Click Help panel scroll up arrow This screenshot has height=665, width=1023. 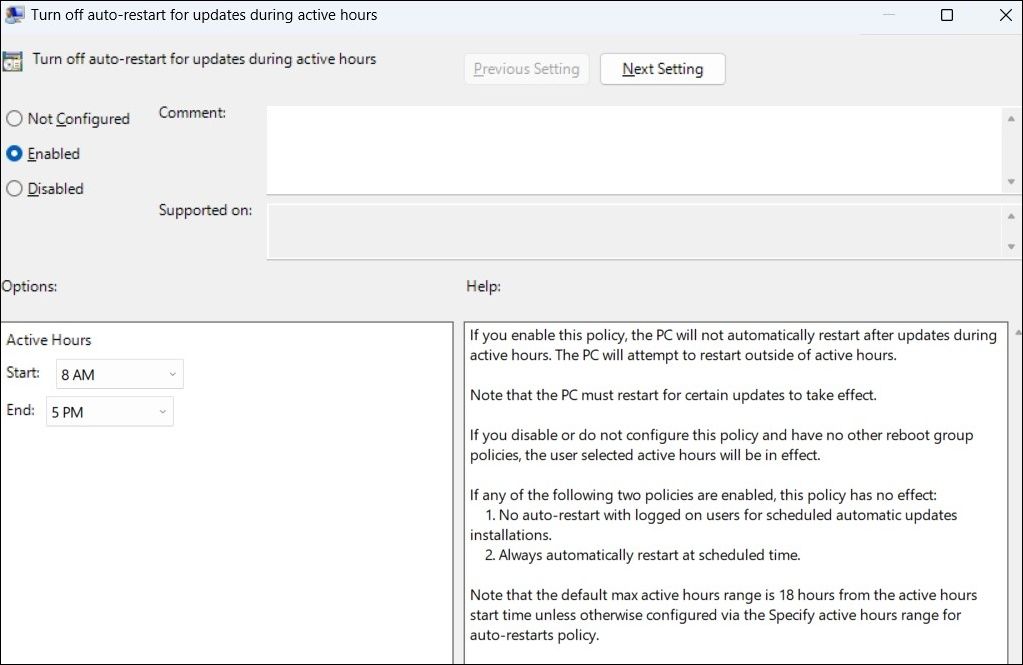coord(1017,332)
